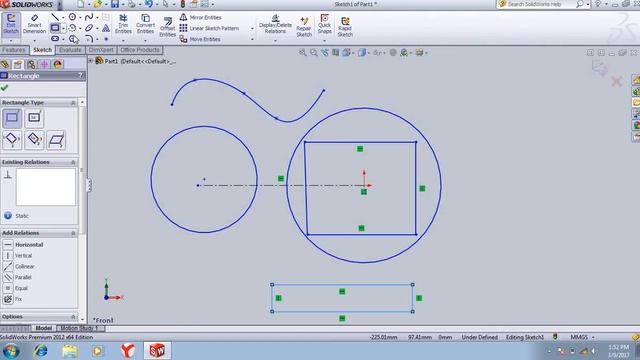Select the Line sketch tool
This screenshot has height=360, width=640.
point(55,17)
